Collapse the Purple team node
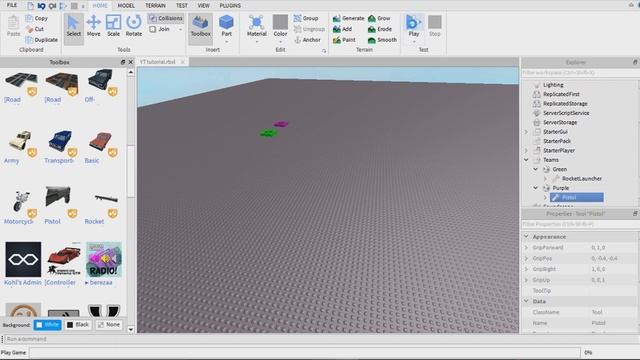The width and height of the screenshot is (640, 360). coord(536,188)
